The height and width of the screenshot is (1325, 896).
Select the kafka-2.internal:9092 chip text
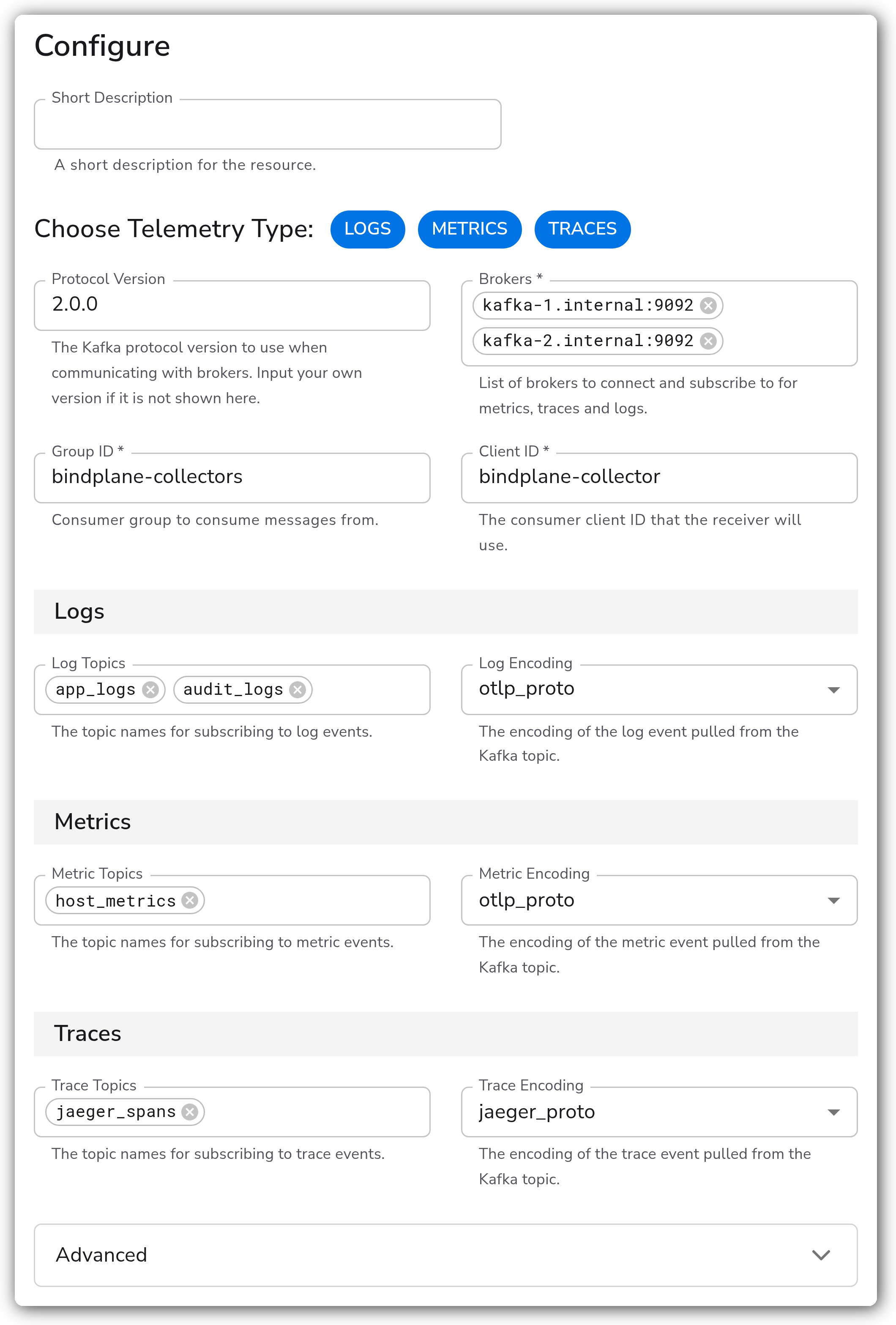[587, 341]
